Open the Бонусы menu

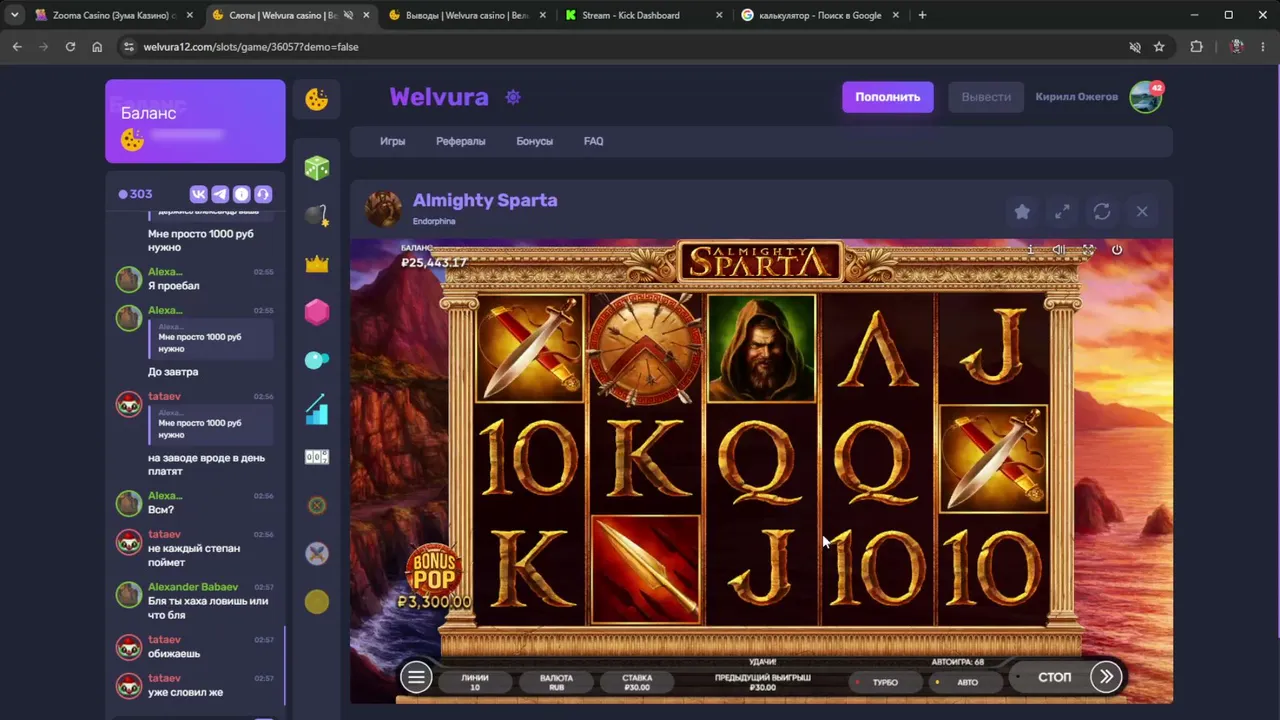[534, 141]
